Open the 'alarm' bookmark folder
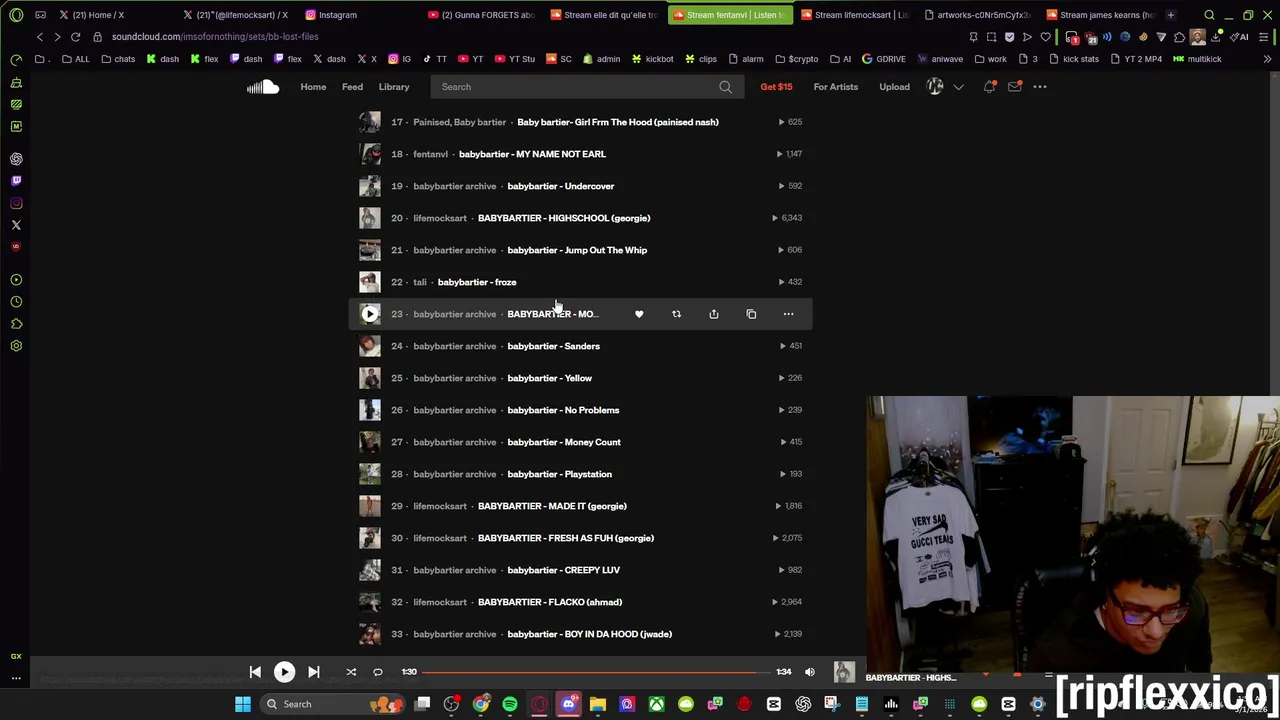The image size is (1280, 720). [746, 59]
